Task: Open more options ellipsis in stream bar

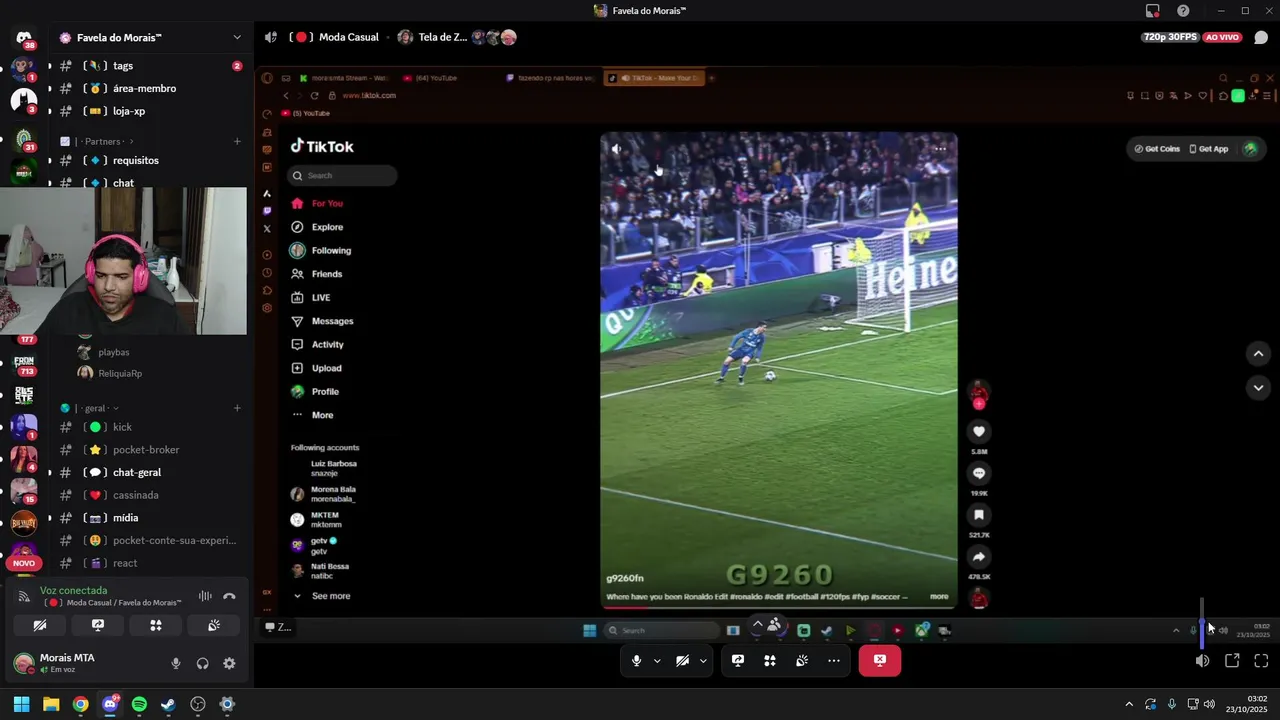Action: coord(834,660)
